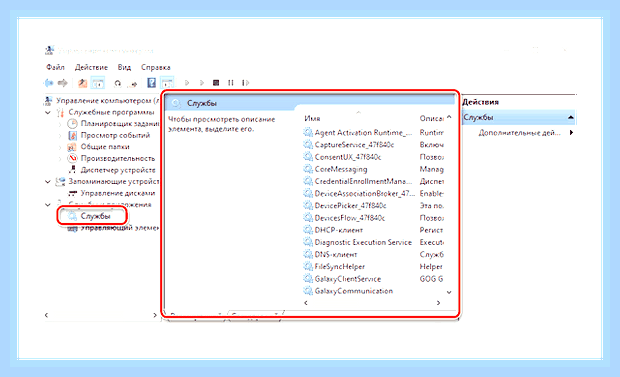620x377 pixels.
Task: Collapse the Запоминающие устройства node
Action: tap(48, 182)
